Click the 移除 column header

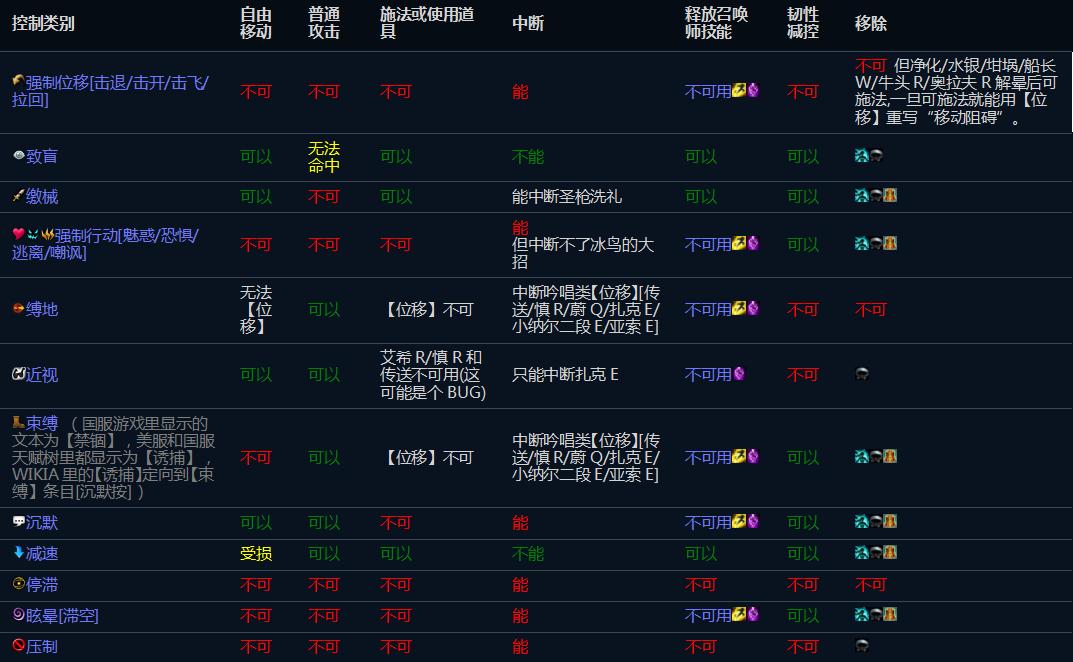coord(870,23)
